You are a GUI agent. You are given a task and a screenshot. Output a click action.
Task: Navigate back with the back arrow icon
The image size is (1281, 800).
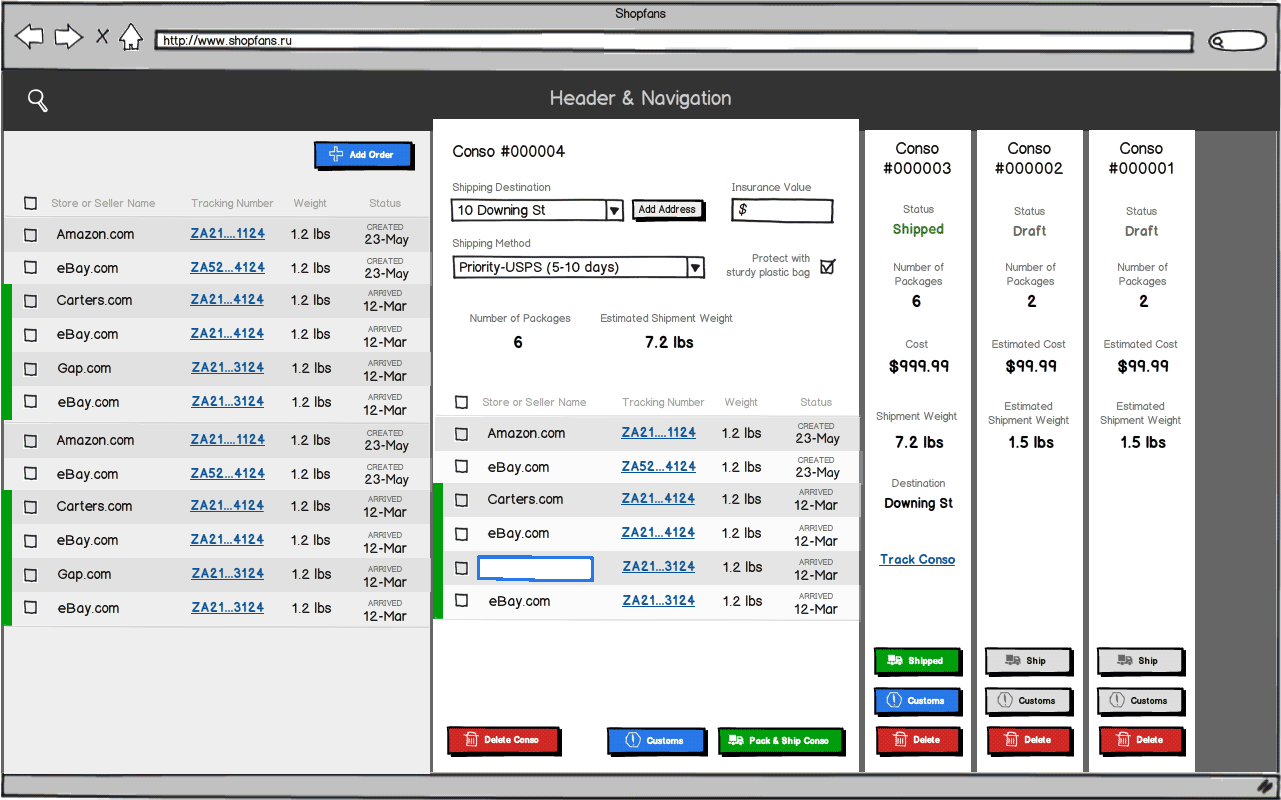pos(30,35)
